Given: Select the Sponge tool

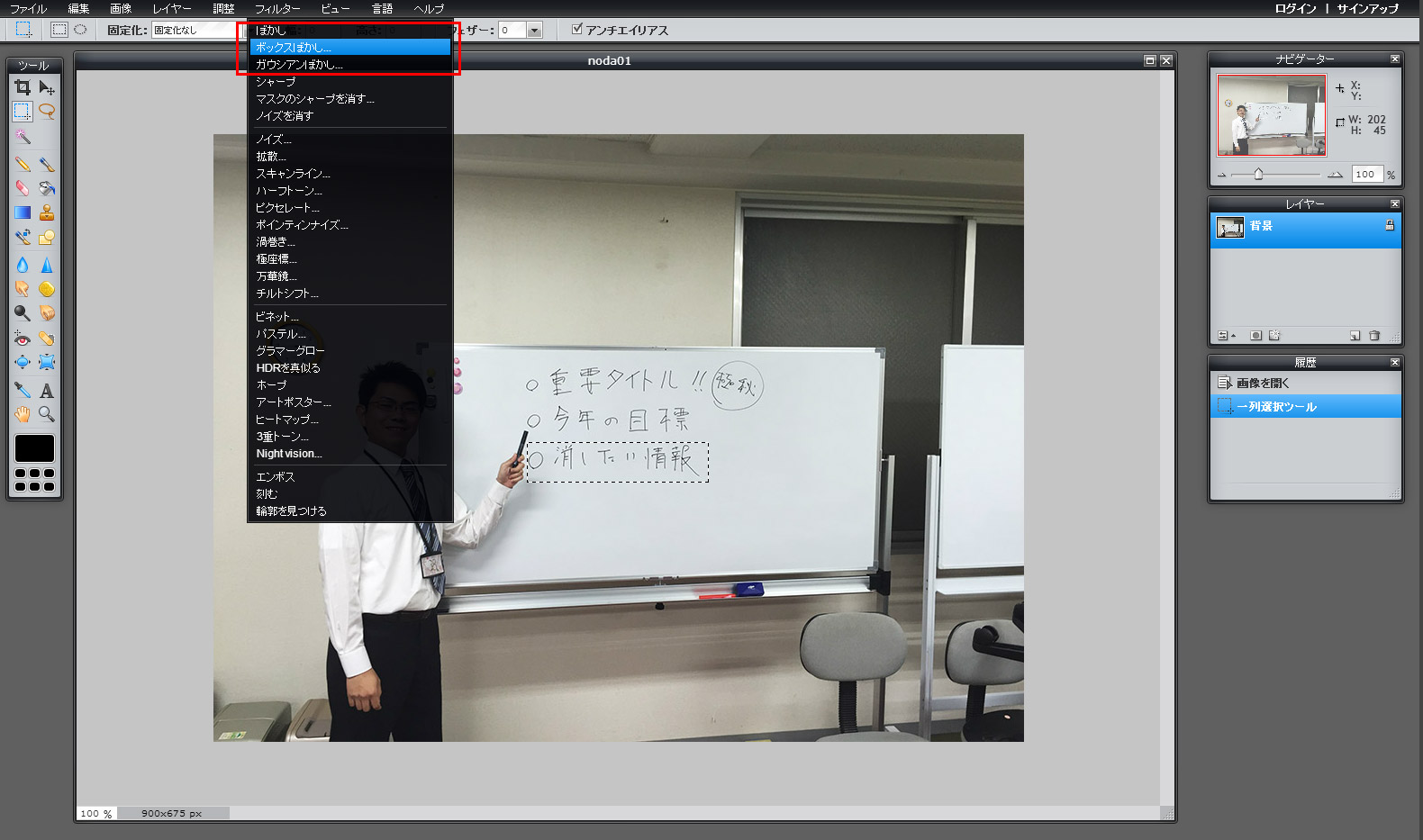Looking at the screenshot, I should pyautogui.click(x=47, y=289).
